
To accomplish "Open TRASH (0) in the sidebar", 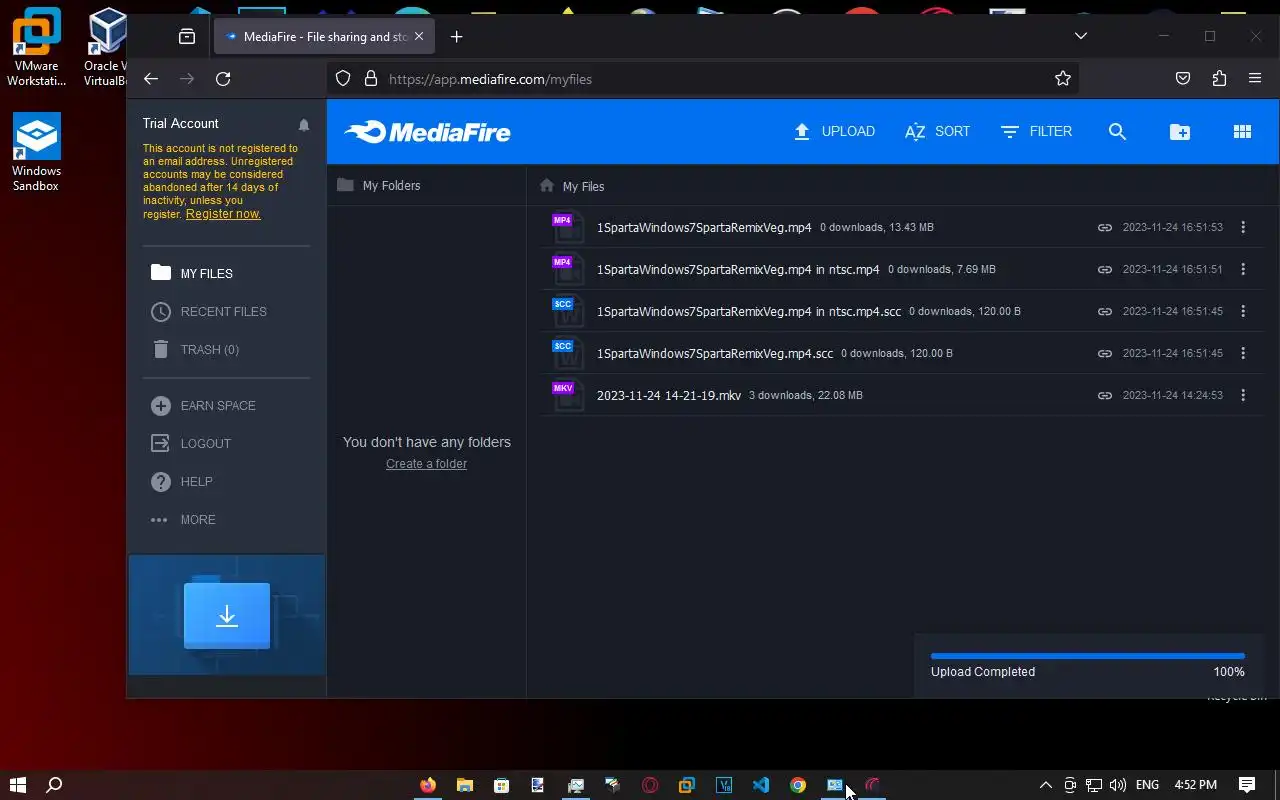I will pos(195,349).
